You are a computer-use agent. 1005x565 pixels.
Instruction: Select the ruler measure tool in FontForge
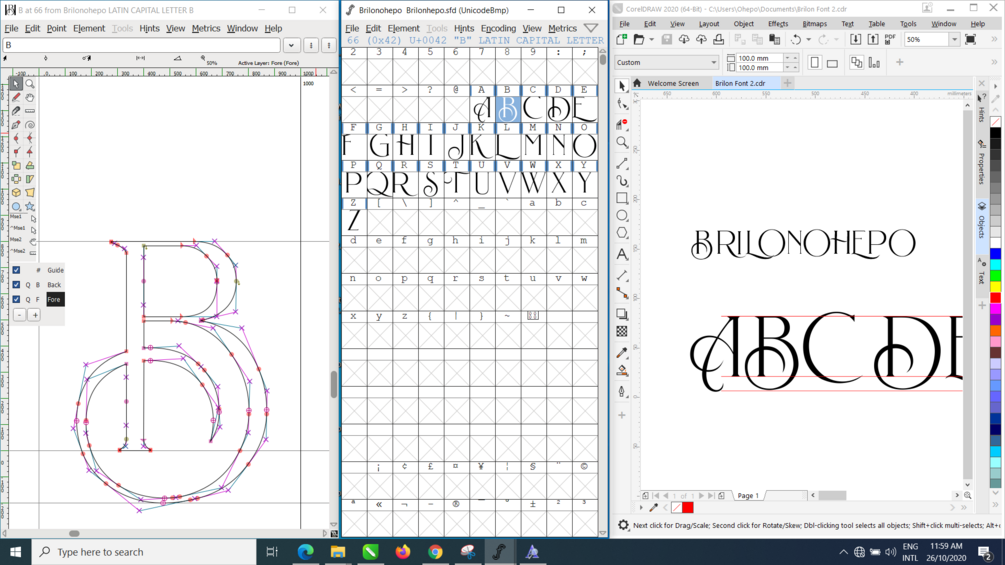tap(30, 111)
